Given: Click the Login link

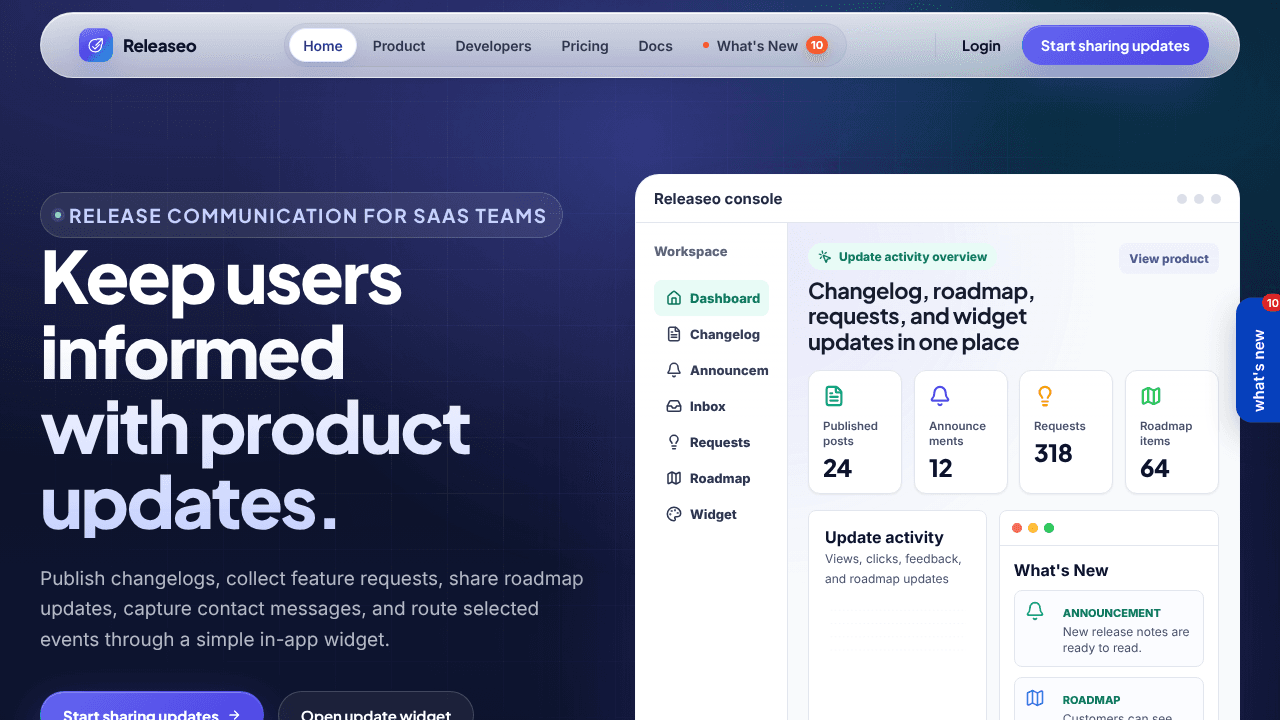Looking at the screenshot, I should click(x=981, y=46).
